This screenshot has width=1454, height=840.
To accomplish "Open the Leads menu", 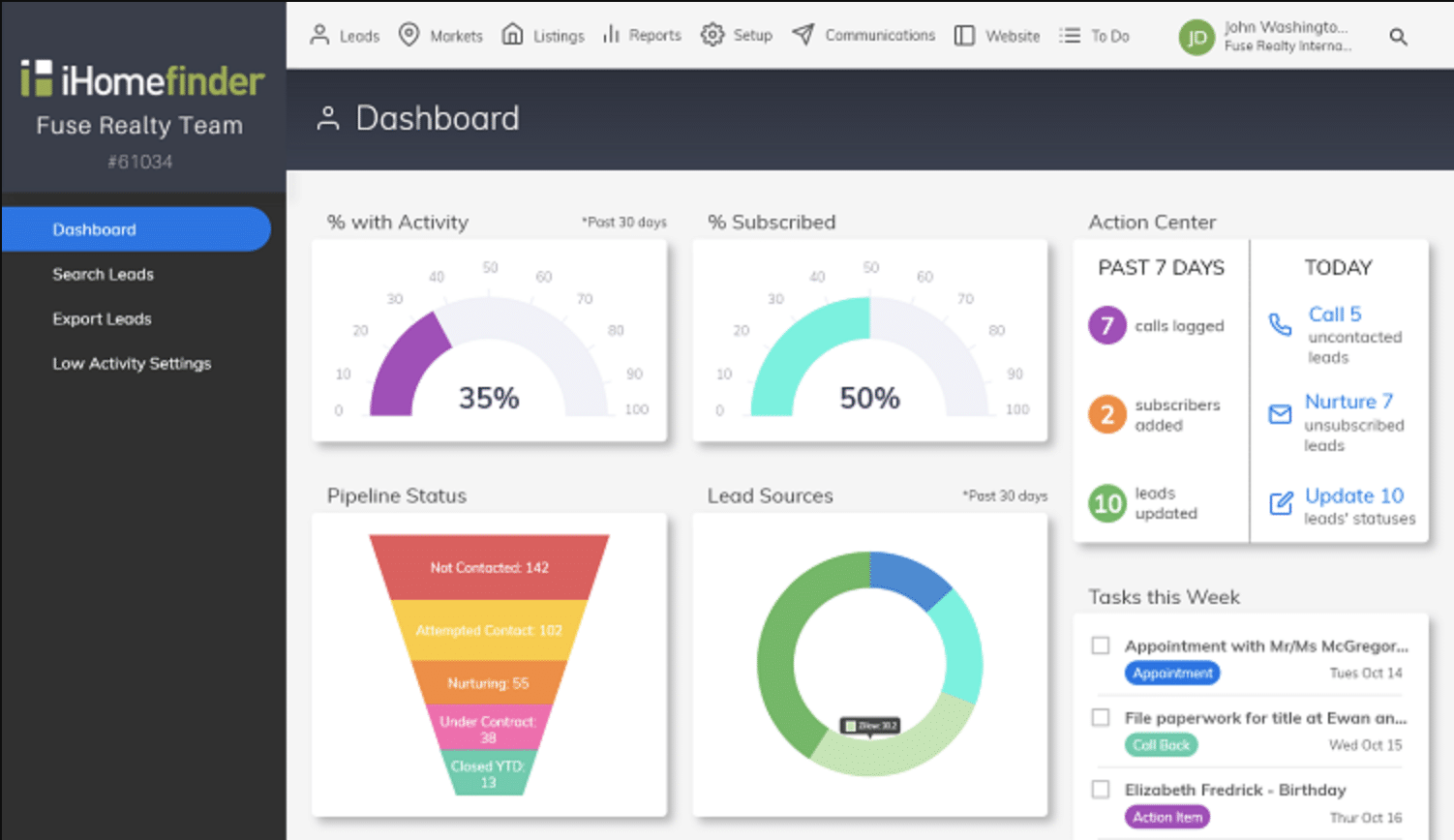I will pyautogui.click(x=345, y=36).
